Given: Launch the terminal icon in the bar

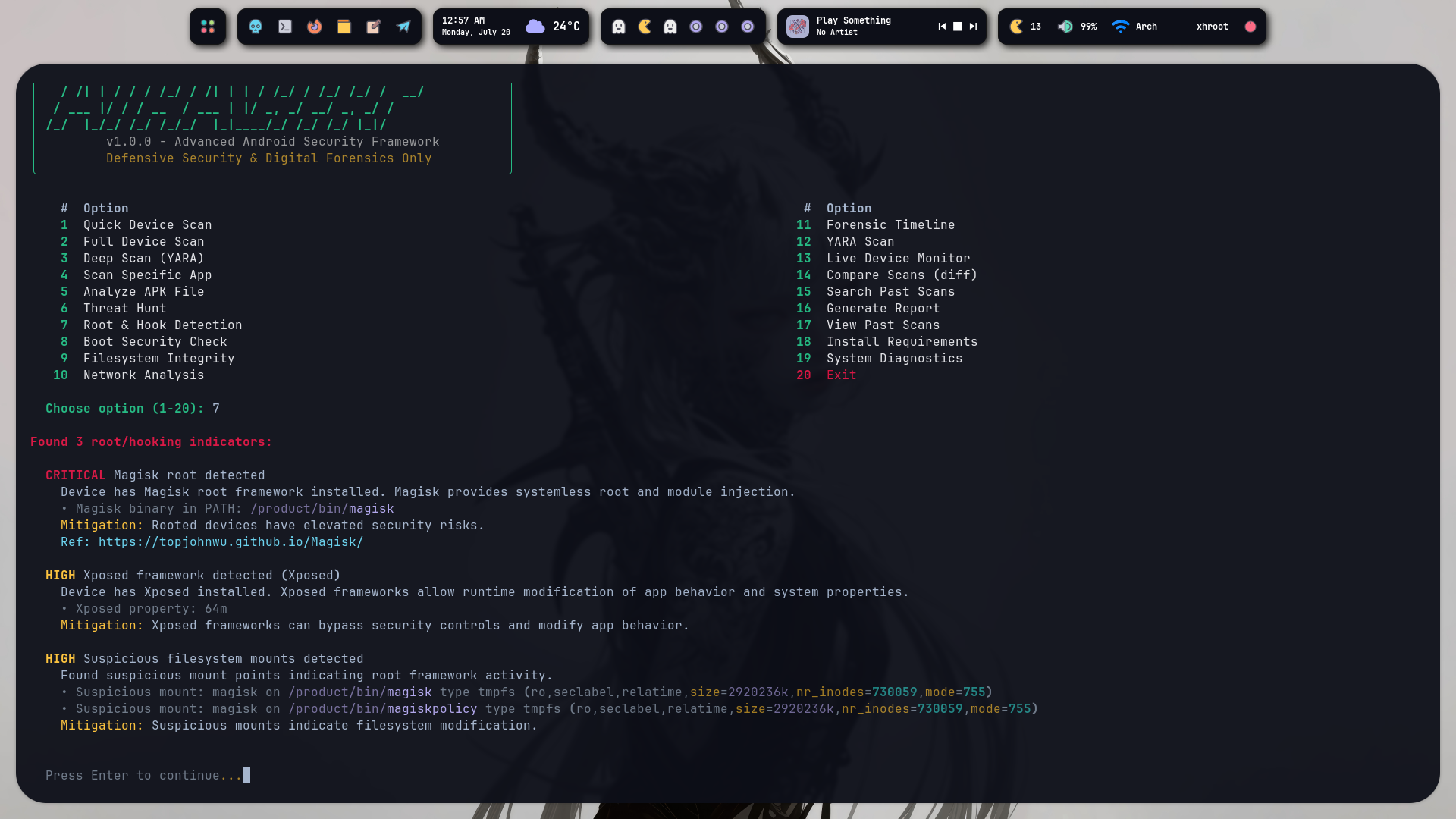Looking at the screenshot, I should [285, 27].
